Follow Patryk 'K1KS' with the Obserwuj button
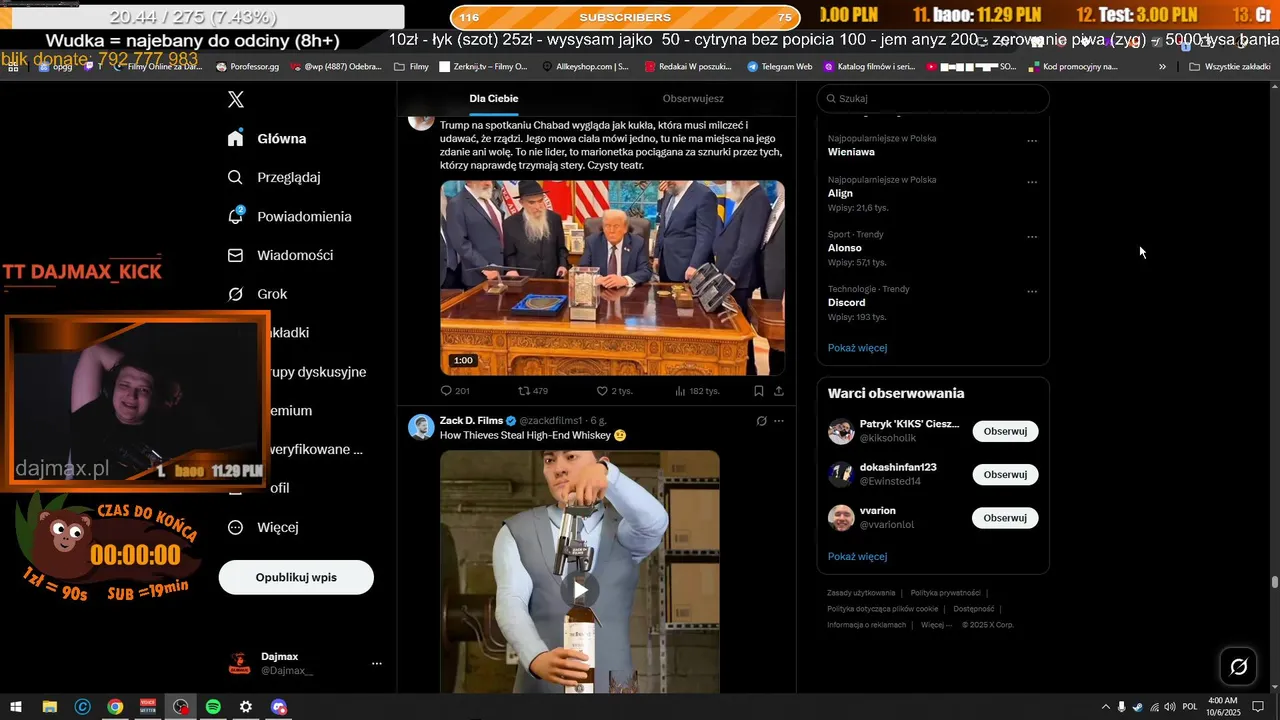This screenshot has width=1280, height=720. 1005,431
